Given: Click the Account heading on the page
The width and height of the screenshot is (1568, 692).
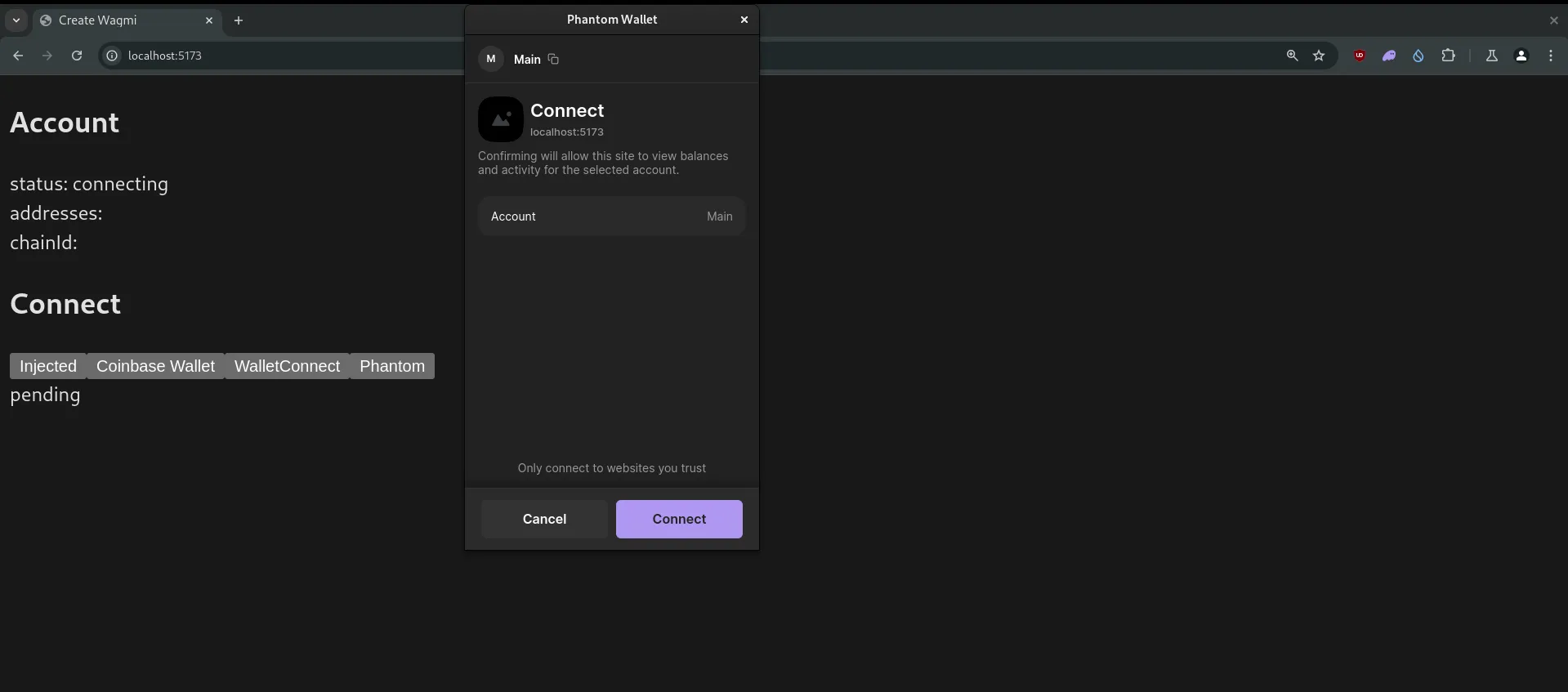Looking at the screenshot, I should tap(65, 123).
